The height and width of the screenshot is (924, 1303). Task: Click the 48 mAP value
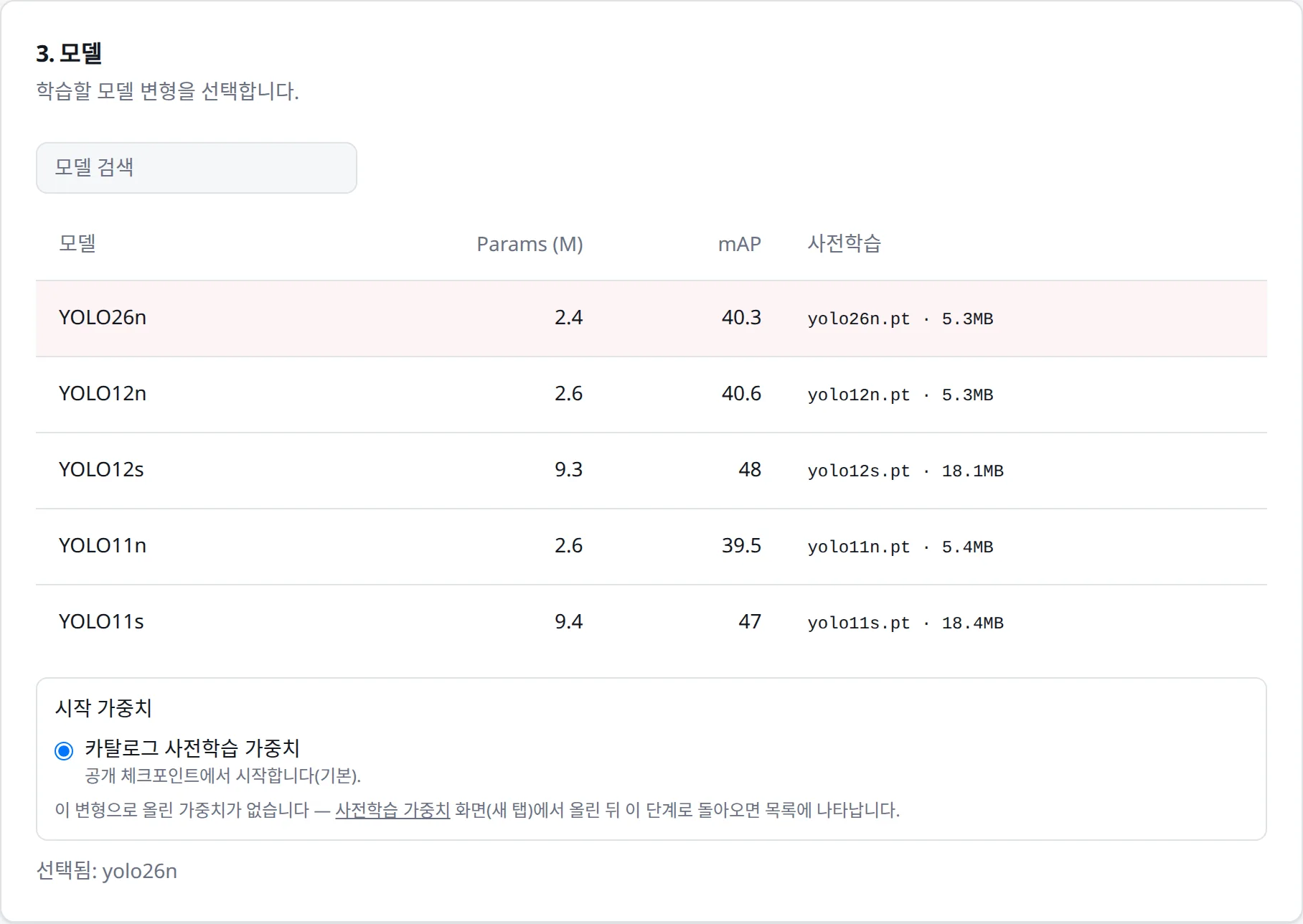[x=750, y=470]
